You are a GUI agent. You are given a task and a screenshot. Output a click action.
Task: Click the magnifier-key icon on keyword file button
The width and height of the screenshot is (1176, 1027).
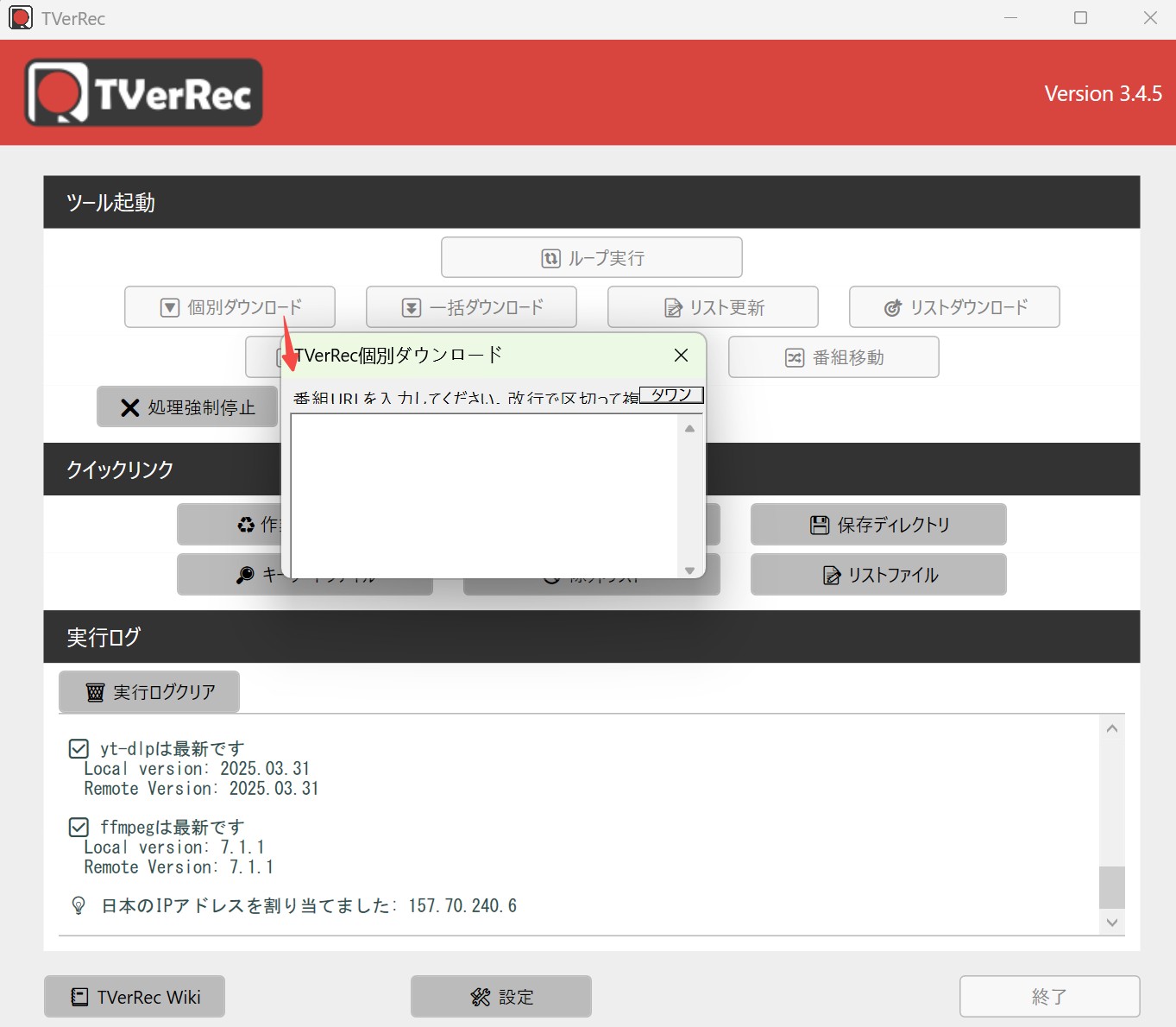(245, 576)
